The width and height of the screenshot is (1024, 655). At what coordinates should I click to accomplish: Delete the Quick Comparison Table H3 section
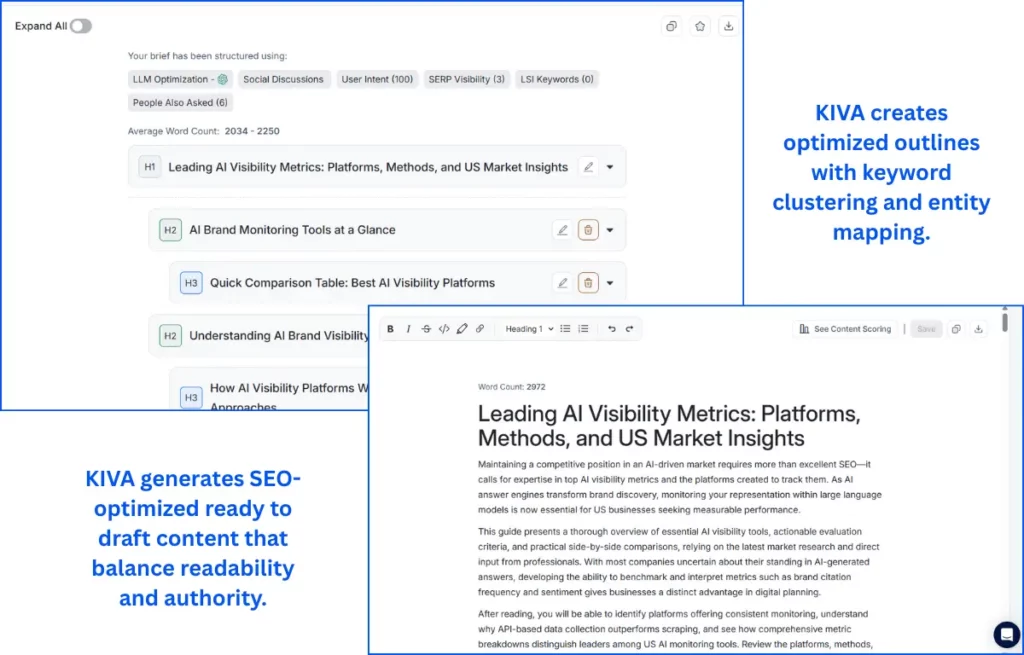click(589, 283)
